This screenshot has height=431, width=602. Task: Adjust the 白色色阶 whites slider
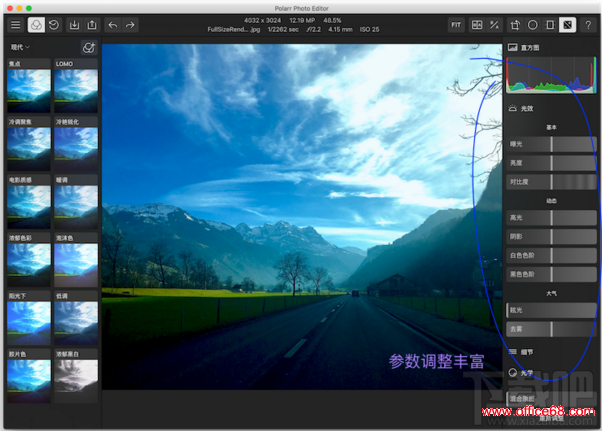(551, 256)
